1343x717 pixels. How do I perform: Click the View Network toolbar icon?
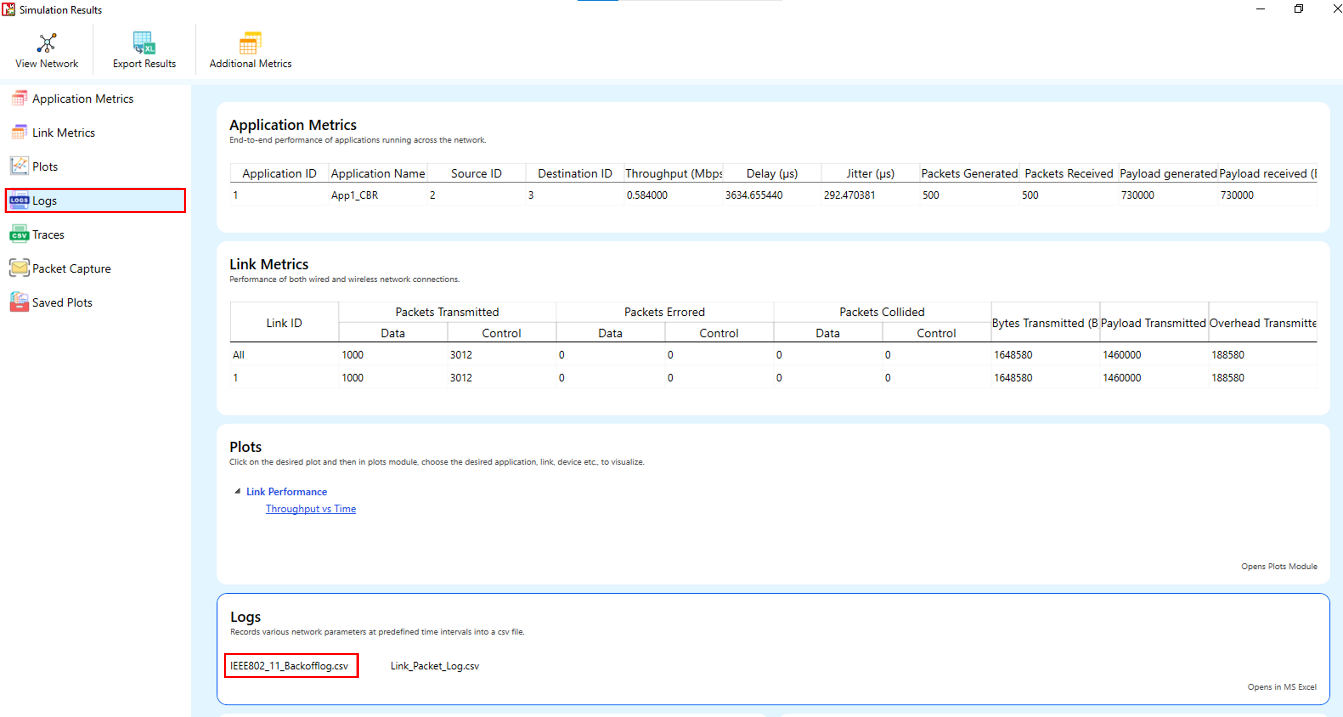[x=46, y=43]
